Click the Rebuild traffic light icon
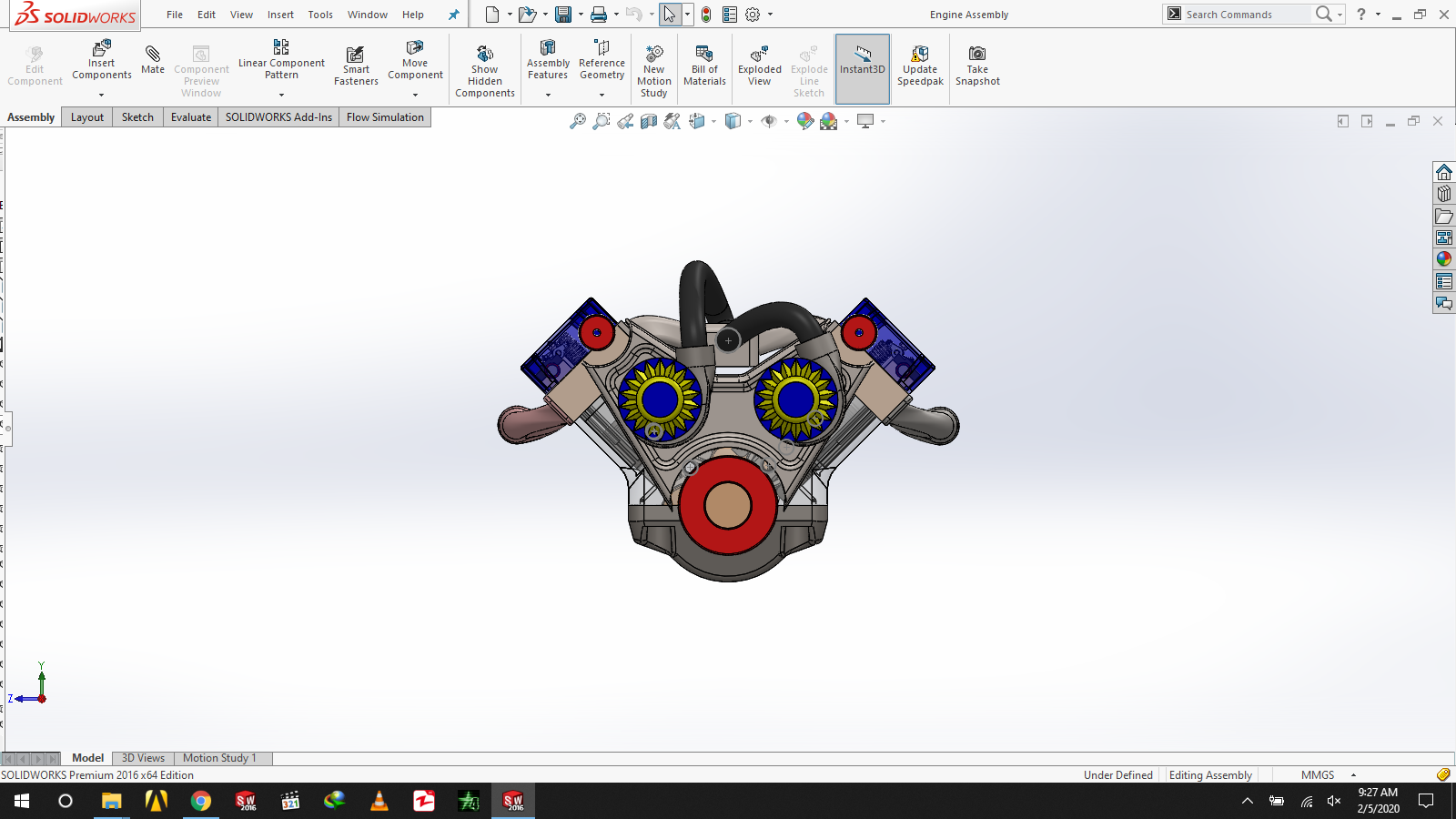 (x=706, y=15)
